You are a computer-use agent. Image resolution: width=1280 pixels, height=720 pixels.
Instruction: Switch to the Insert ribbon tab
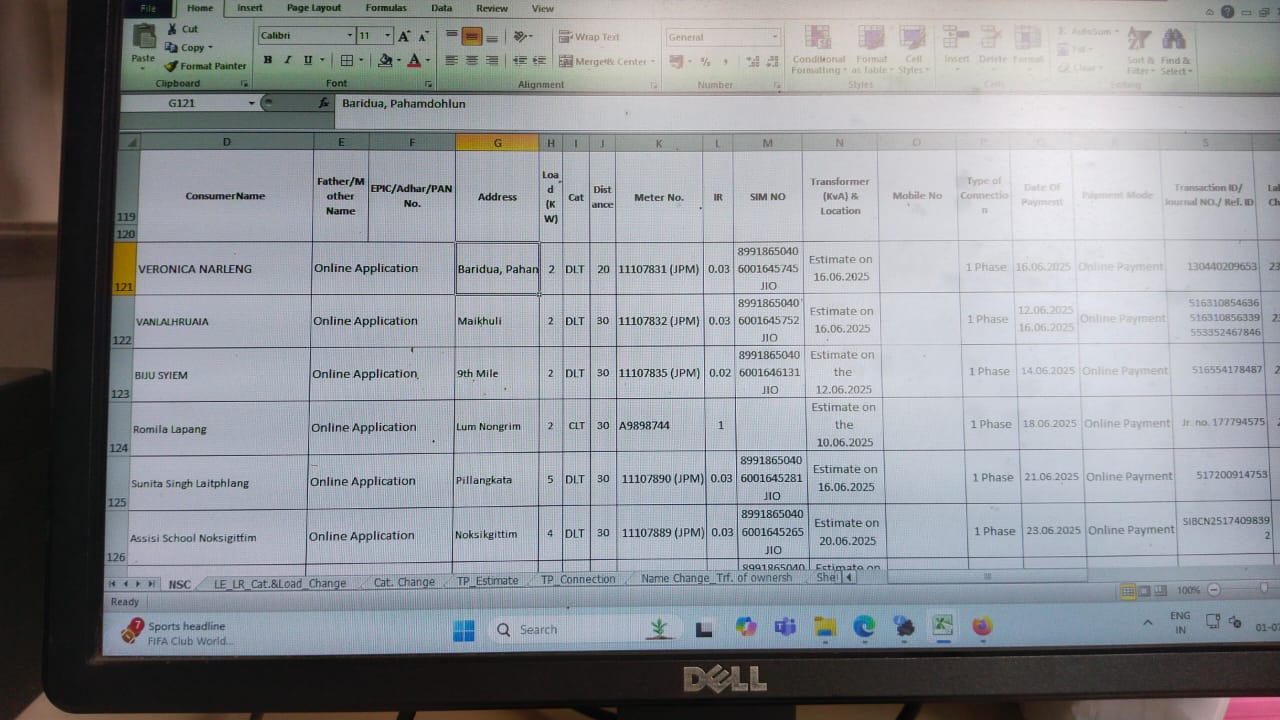(x=250, y=8)
